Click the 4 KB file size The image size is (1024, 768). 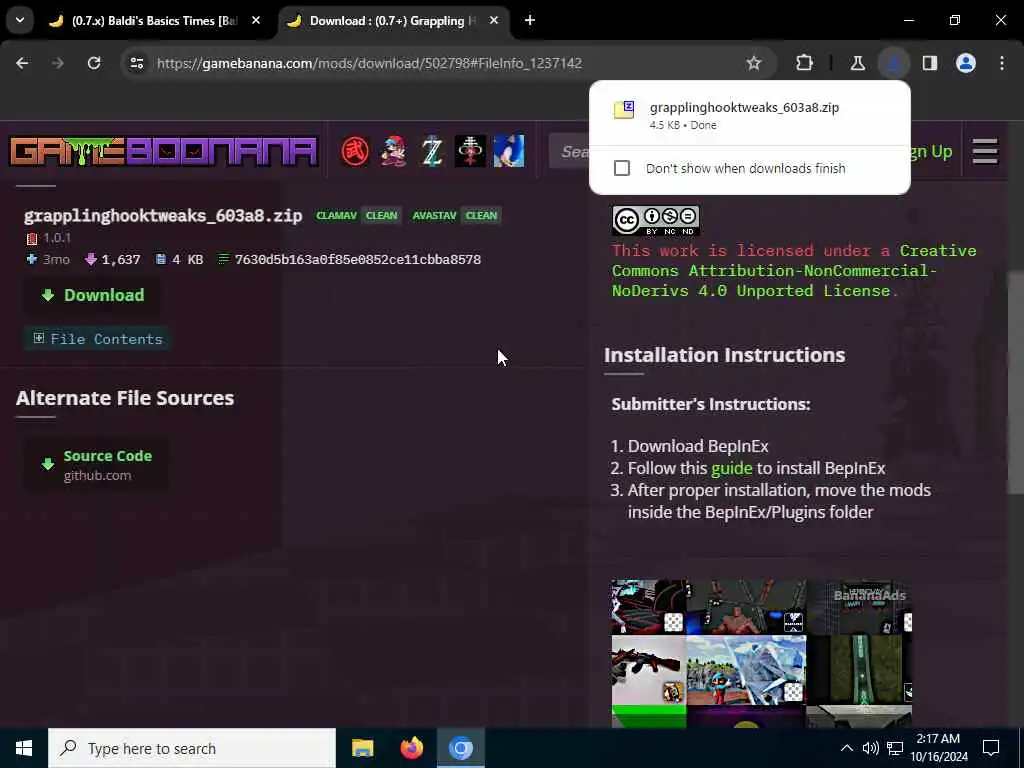coord(187,260)
